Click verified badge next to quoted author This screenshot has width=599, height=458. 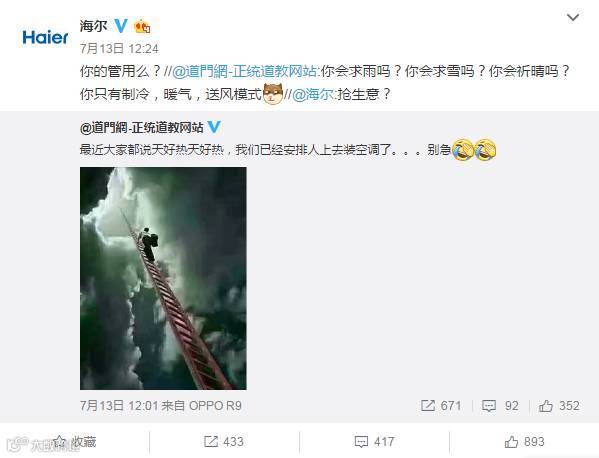coord(214,127)
